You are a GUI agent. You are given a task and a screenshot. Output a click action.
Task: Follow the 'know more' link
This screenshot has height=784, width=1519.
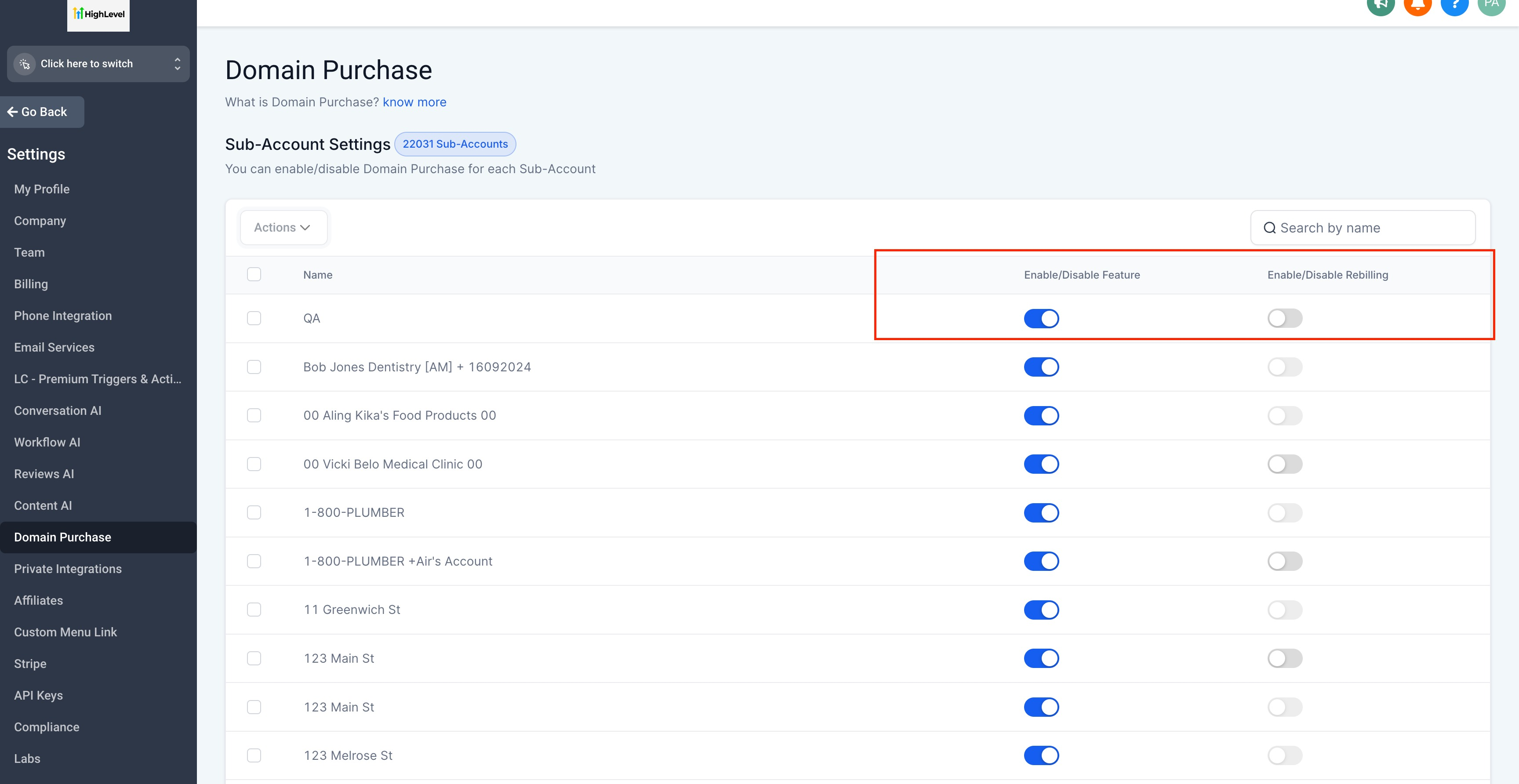point(414,102)
